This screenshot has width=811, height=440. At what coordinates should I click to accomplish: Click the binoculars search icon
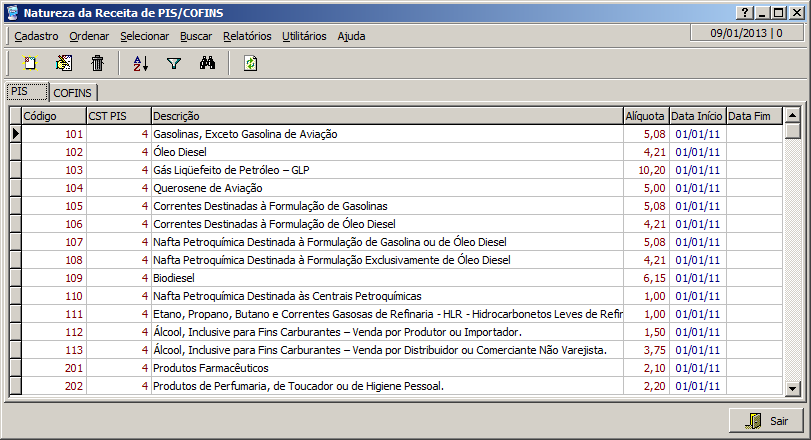click(208, 63)
